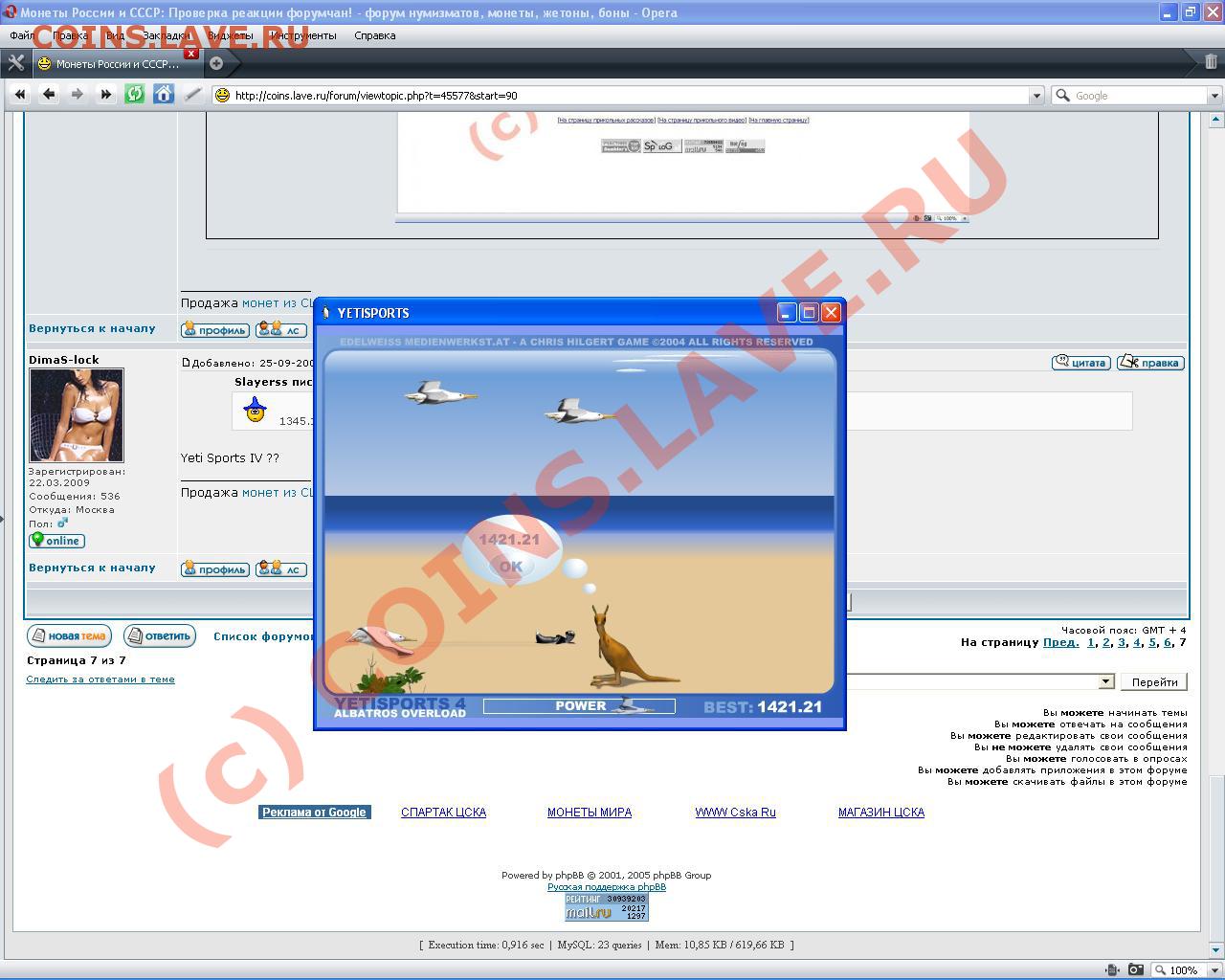Open the closed tabs trash icon
Viewport: 1225px width, 980px height.
tap(1211, 62)
